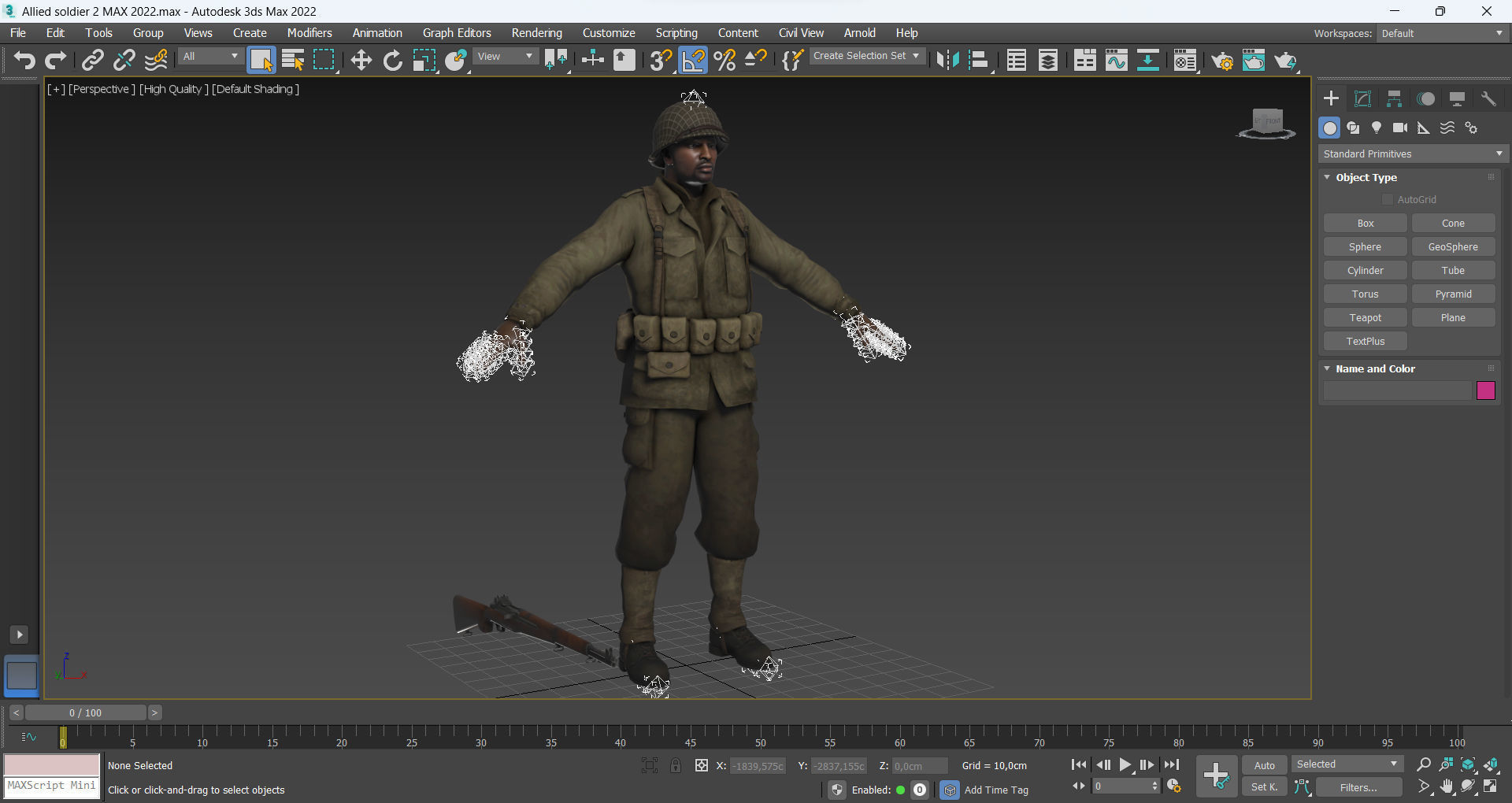Click Bind to Space Warp icon
Screen dimensions: 1512x803
pos(156,61)
